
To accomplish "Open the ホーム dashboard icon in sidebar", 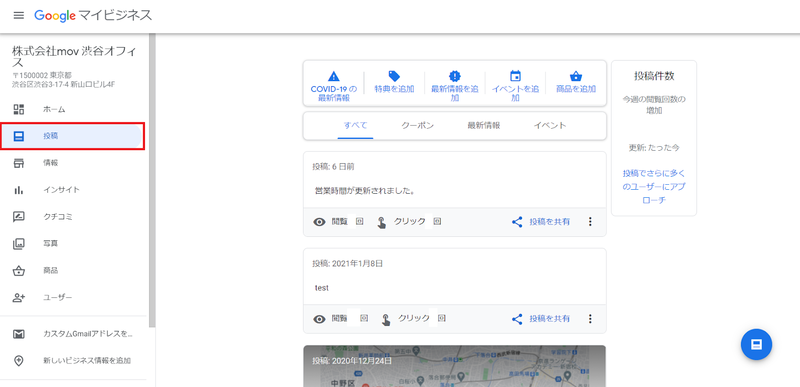I will 19,109.
